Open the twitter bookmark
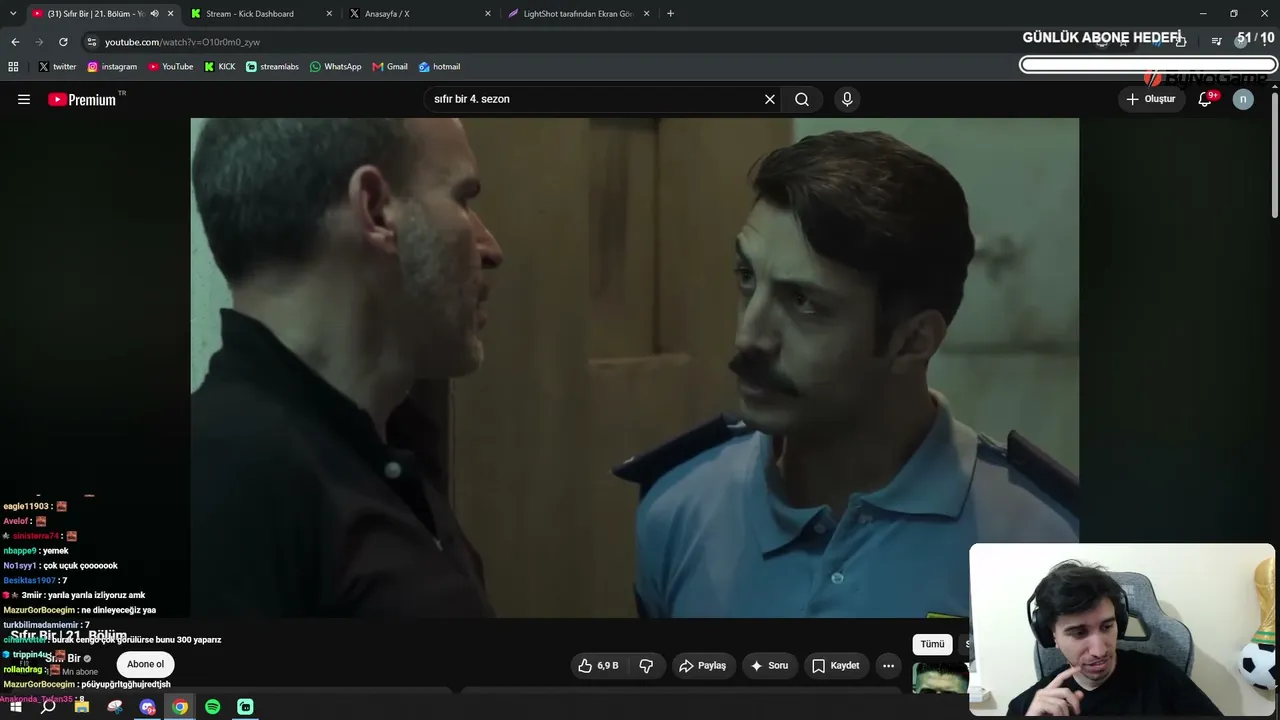The image size is (1280, 720). tap(57, 67)
